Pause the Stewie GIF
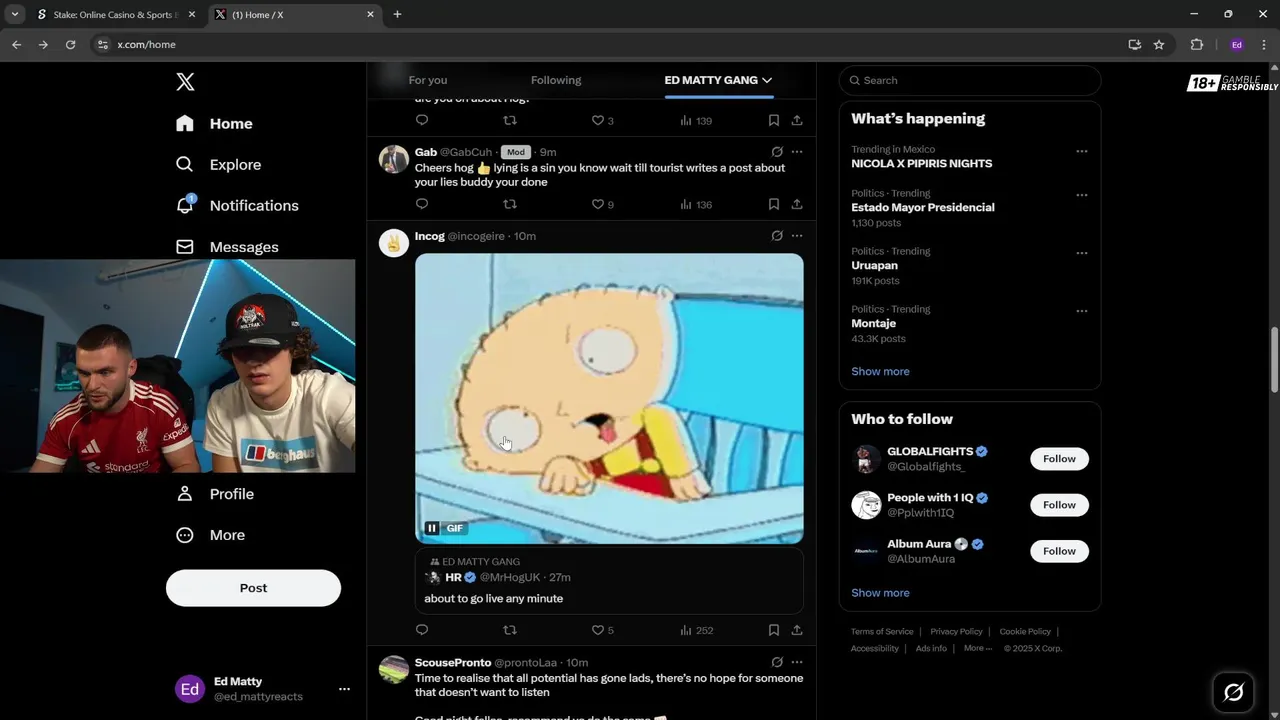Screen dimensions: 1280x720 click(x=432, y=528)
